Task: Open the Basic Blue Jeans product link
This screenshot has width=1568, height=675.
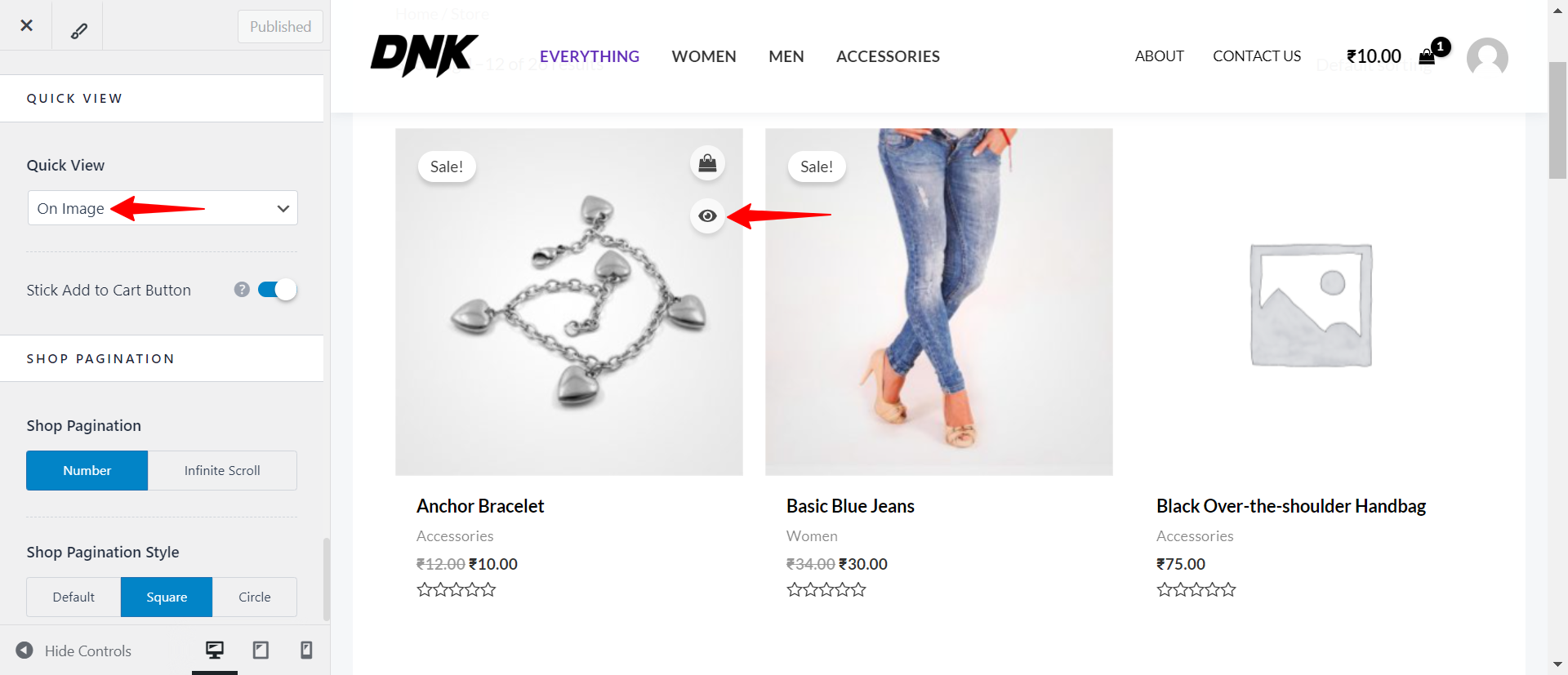Action: [x=849, y=505]
